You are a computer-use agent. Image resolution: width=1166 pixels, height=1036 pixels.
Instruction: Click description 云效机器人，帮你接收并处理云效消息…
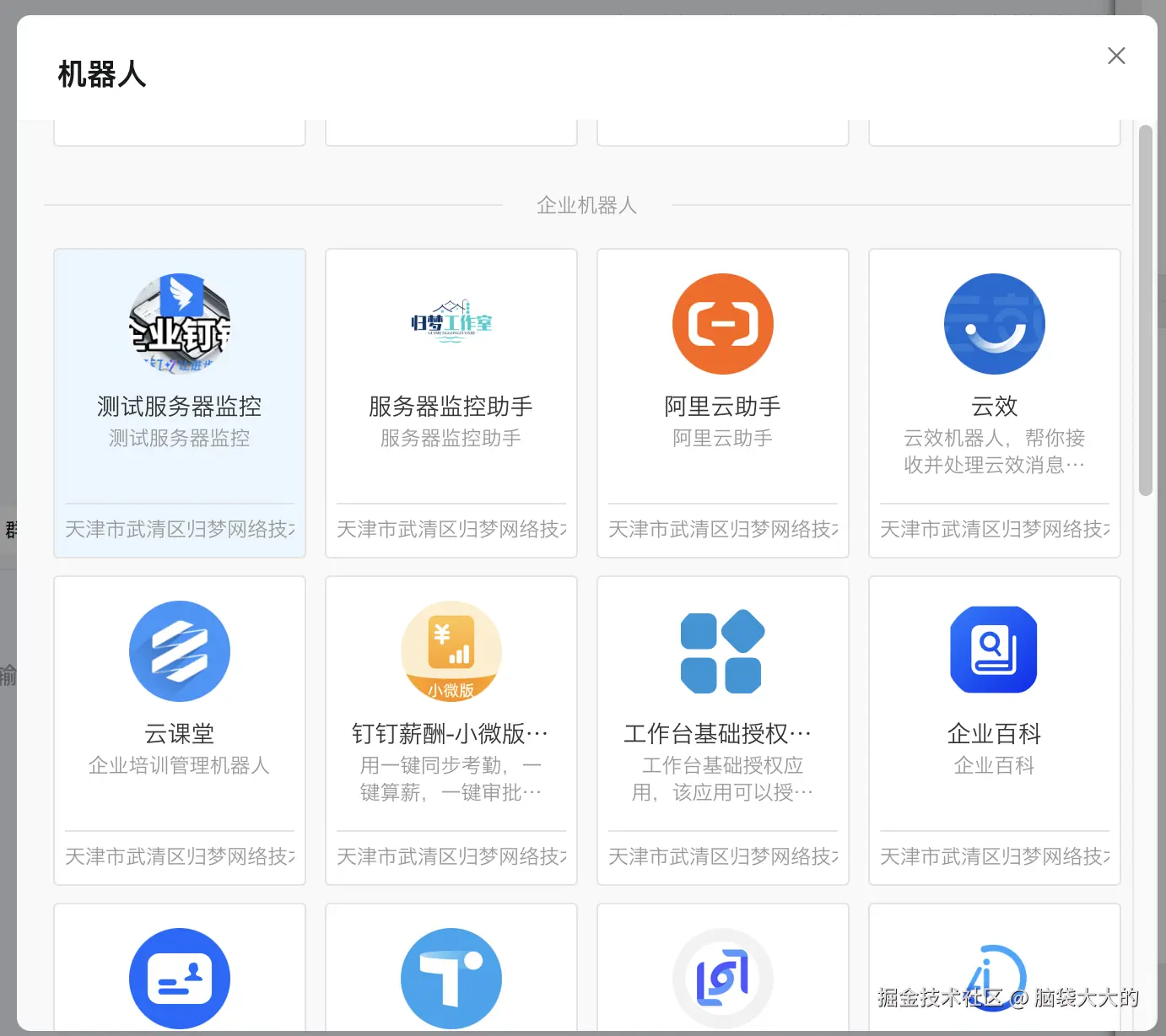995,451
